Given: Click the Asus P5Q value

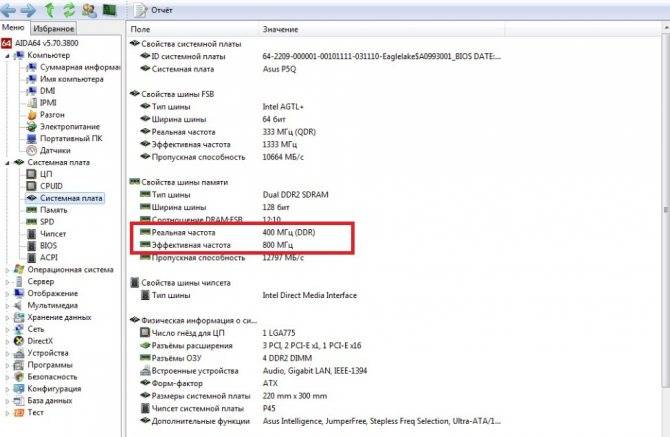Looking at the screenshot, I should (x=279, y=69).
